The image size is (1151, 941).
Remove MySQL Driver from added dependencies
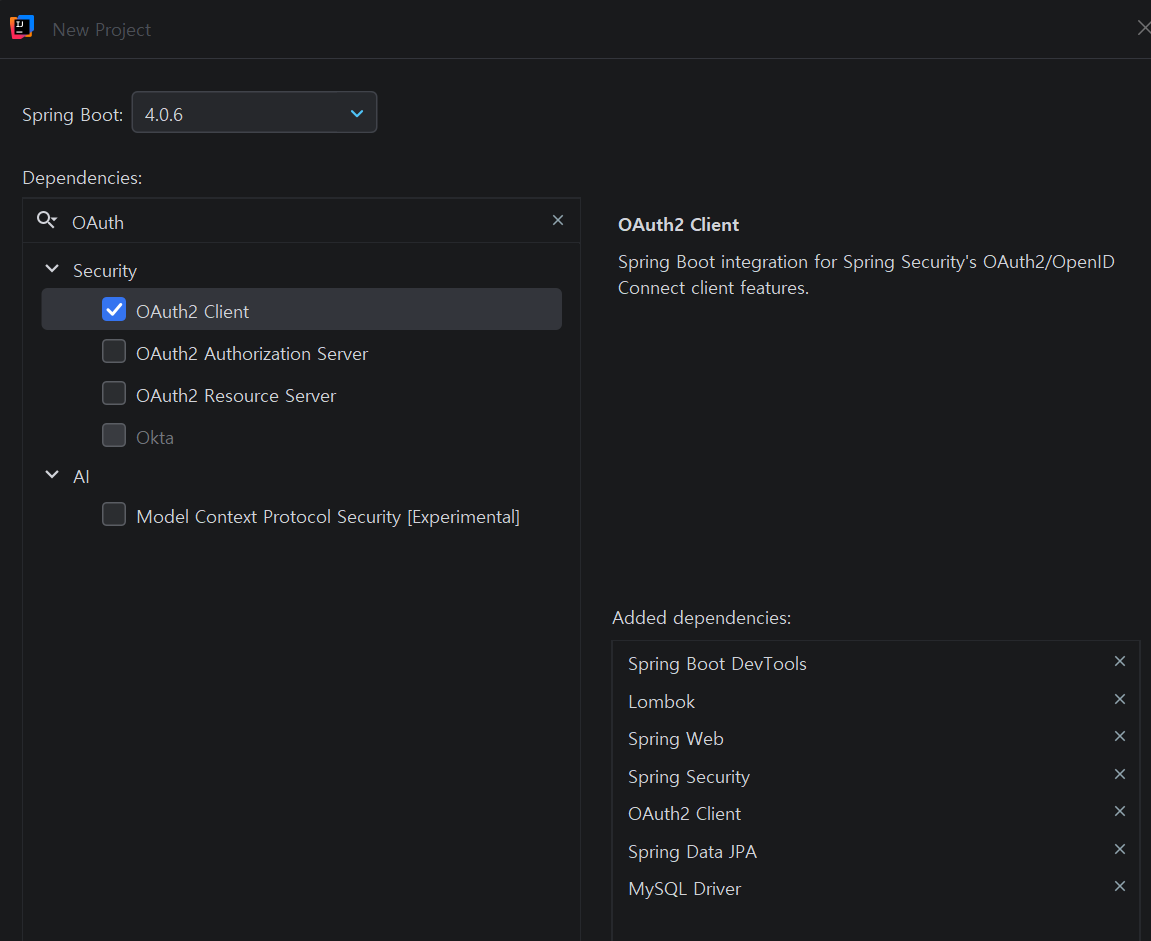point(1119,886)
